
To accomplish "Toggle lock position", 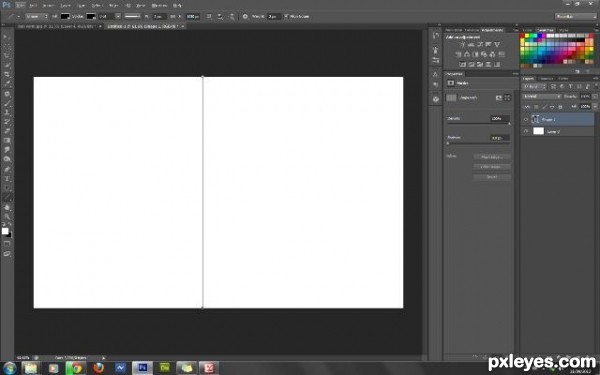I will coord(552,107).
